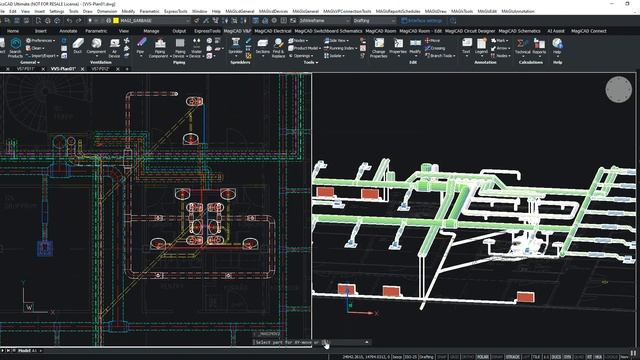This screenshot has width=640, height=360.
Task: Open Water Device tool
Action: pos(196,47)
